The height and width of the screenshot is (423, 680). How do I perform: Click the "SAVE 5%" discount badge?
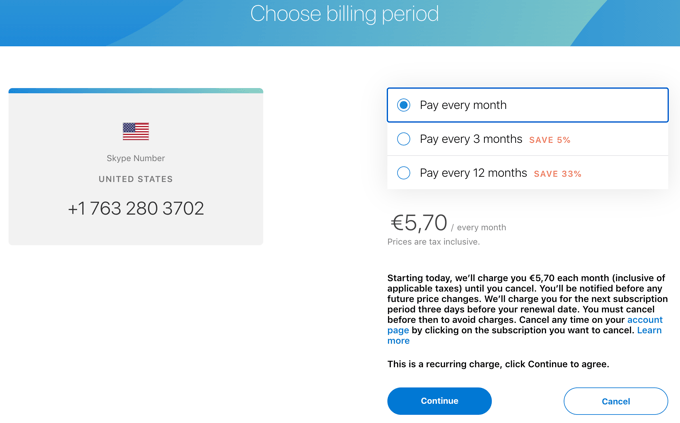[551, 140]
